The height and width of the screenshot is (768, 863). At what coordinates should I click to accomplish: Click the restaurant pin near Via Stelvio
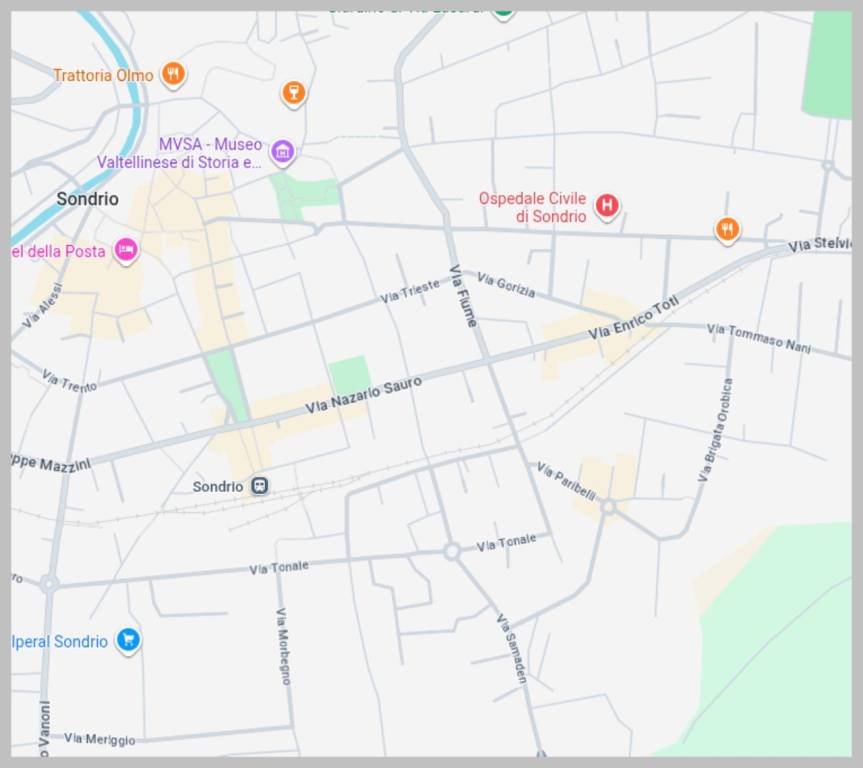tap(727, 230)
